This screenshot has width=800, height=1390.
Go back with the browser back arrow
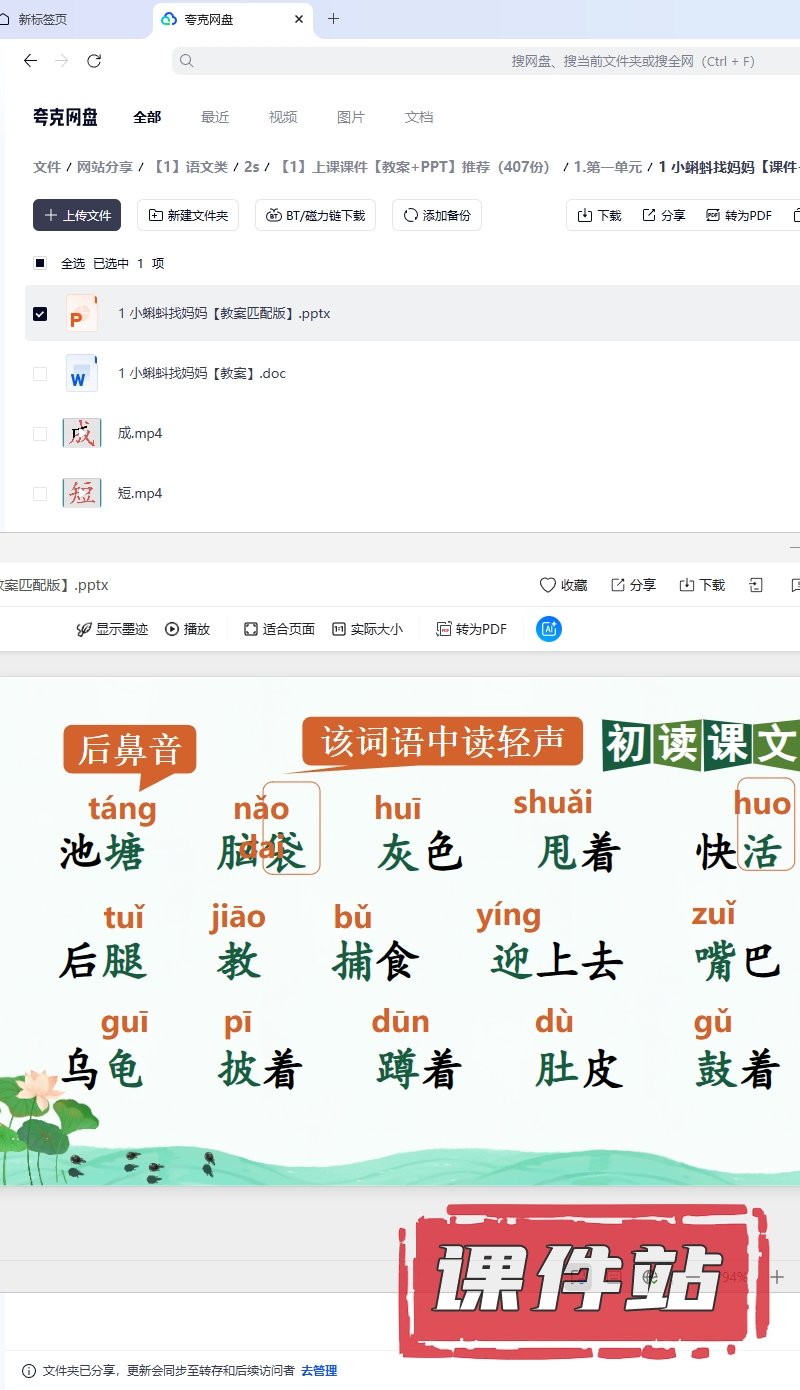[30, 61]
